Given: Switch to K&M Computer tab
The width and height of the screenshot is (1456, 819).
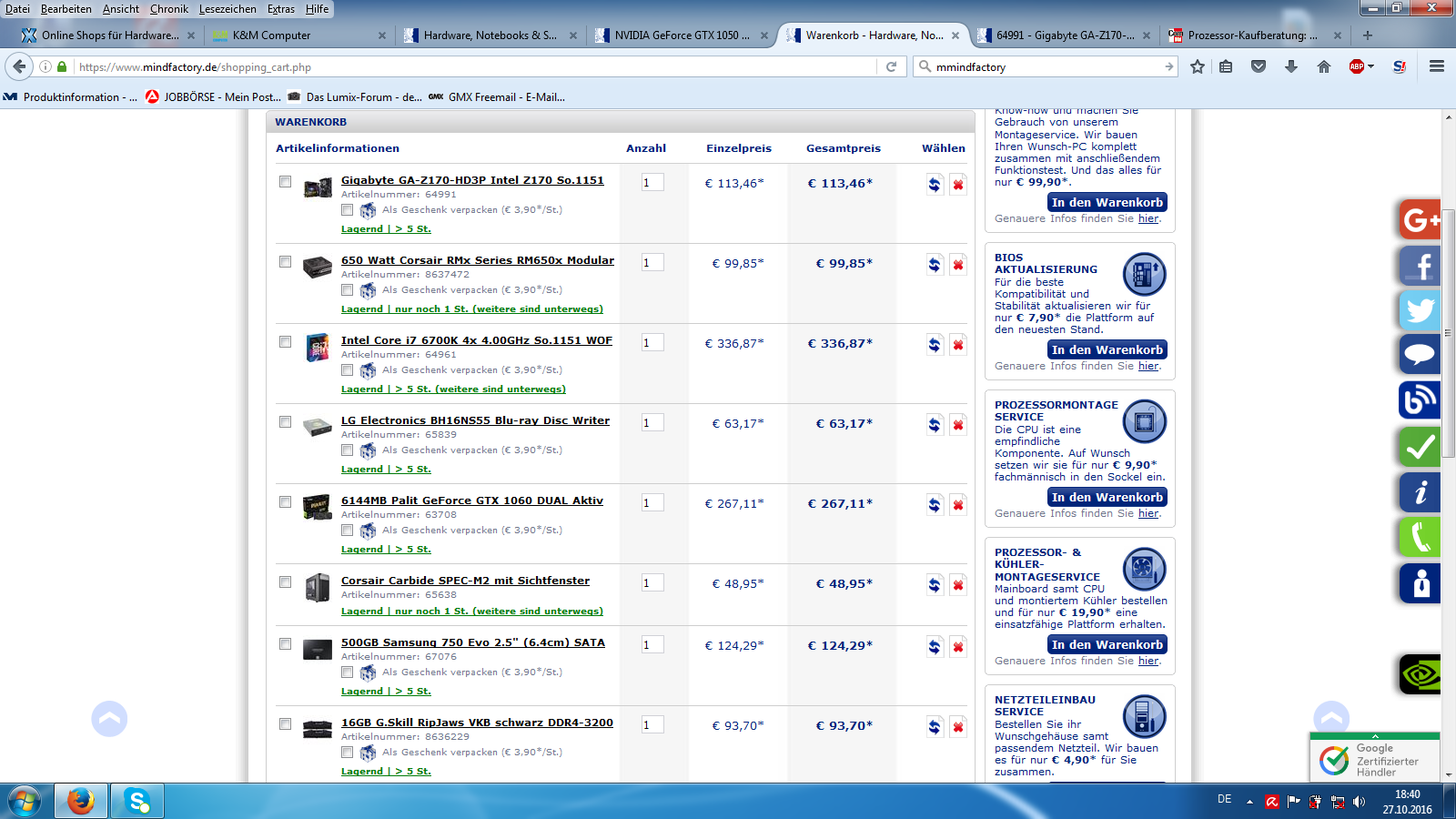Looking at the screenshot, I should [298, 35].
